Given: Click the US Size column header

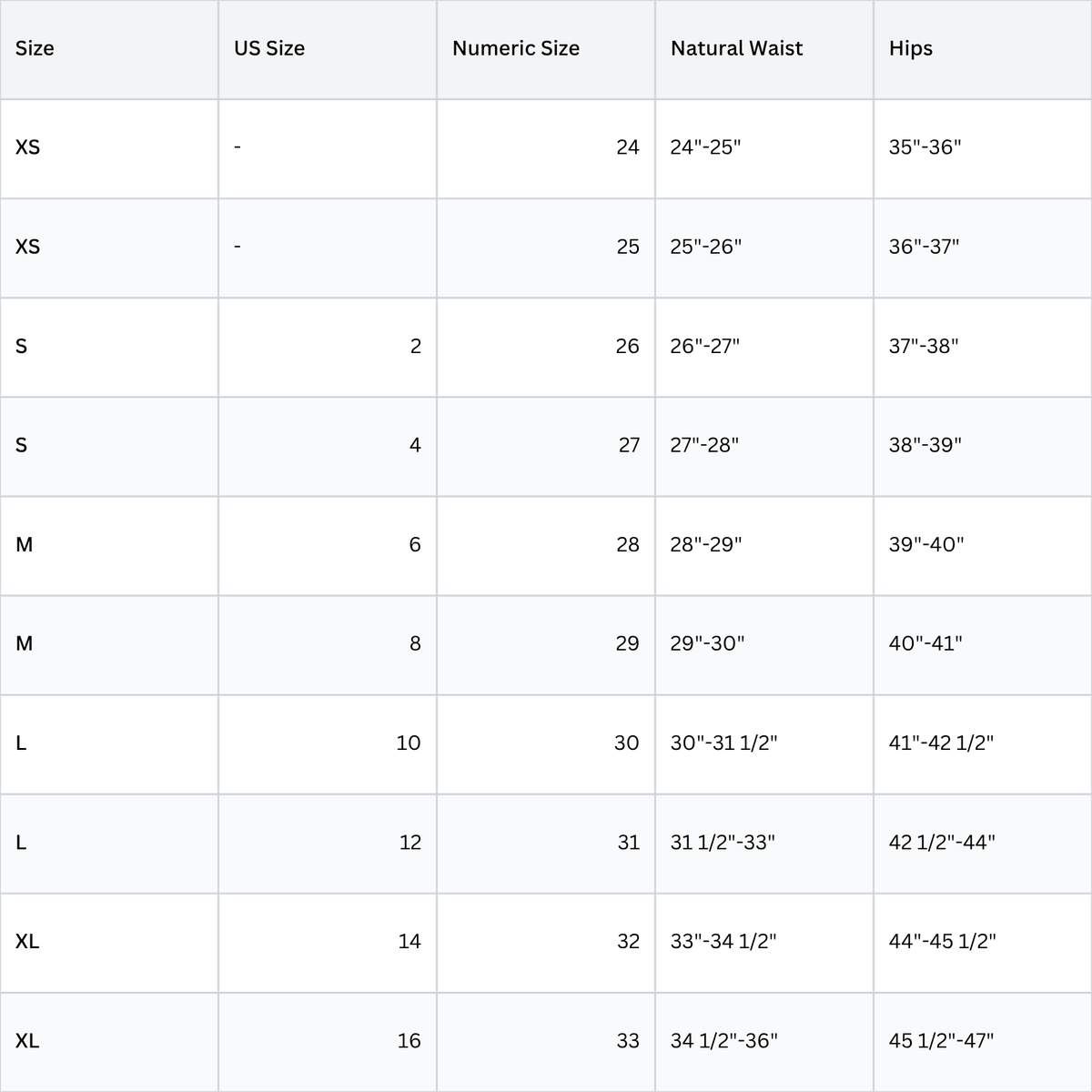Looking at the screenshot, I should point(328,49).
